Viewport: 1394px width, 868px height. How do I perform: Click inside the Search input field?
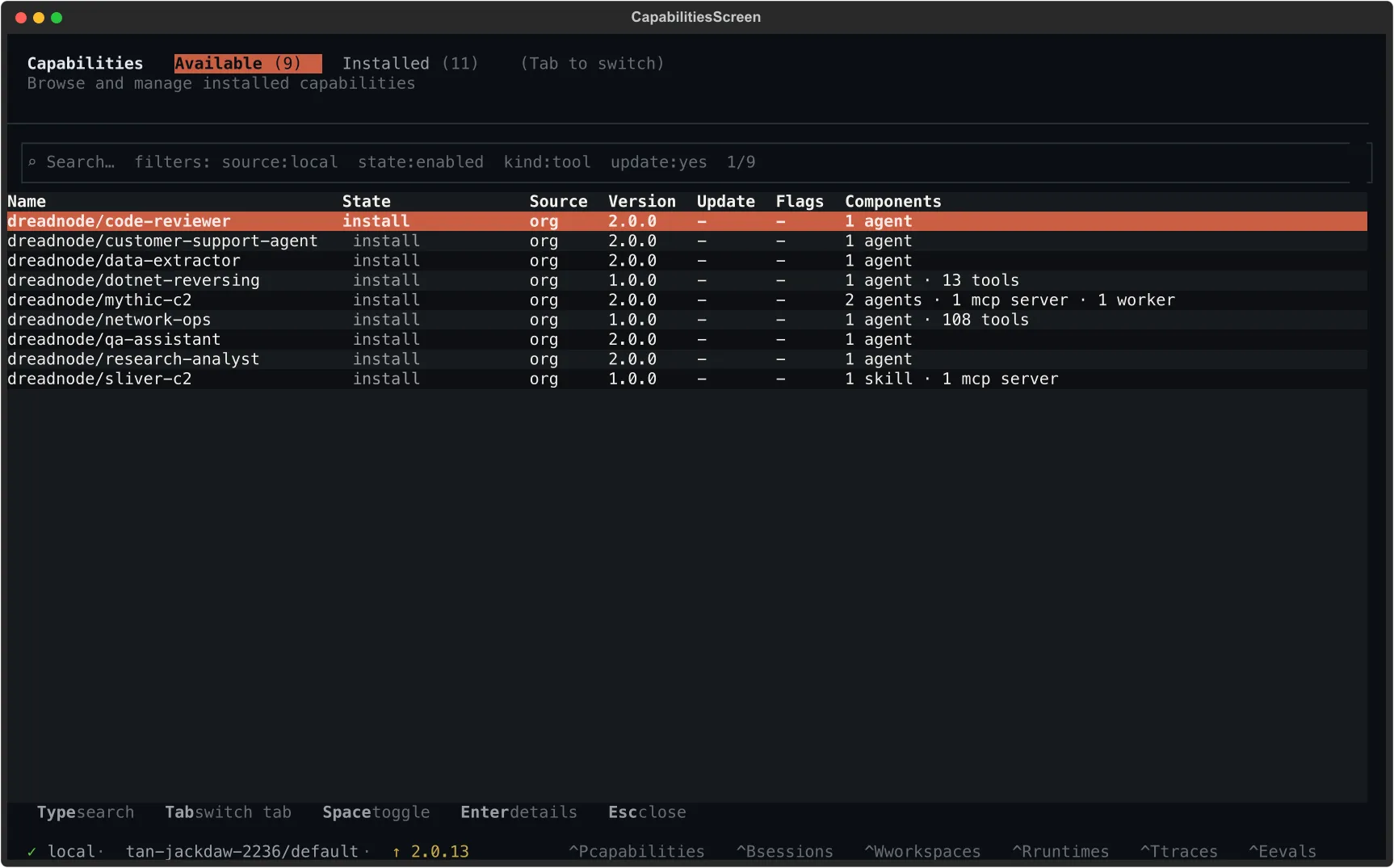[80, 162]
